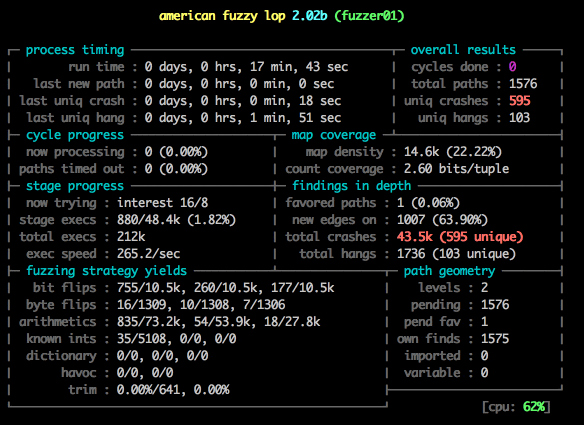Click the 'findings in depth' header
The image size is (584, 425).
(352, 186)
